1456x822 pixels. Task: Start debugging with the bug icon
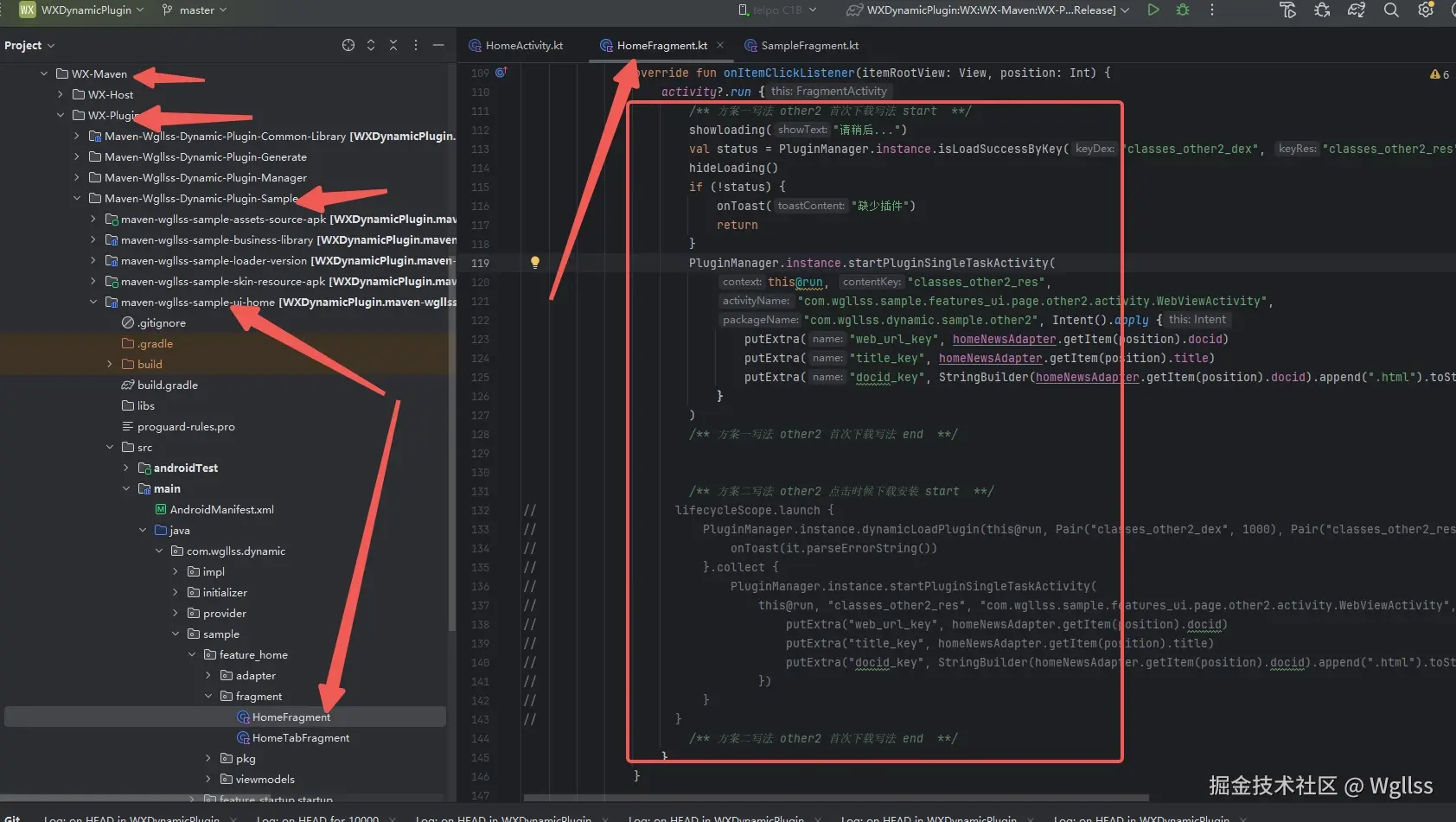pos(1183,10)
